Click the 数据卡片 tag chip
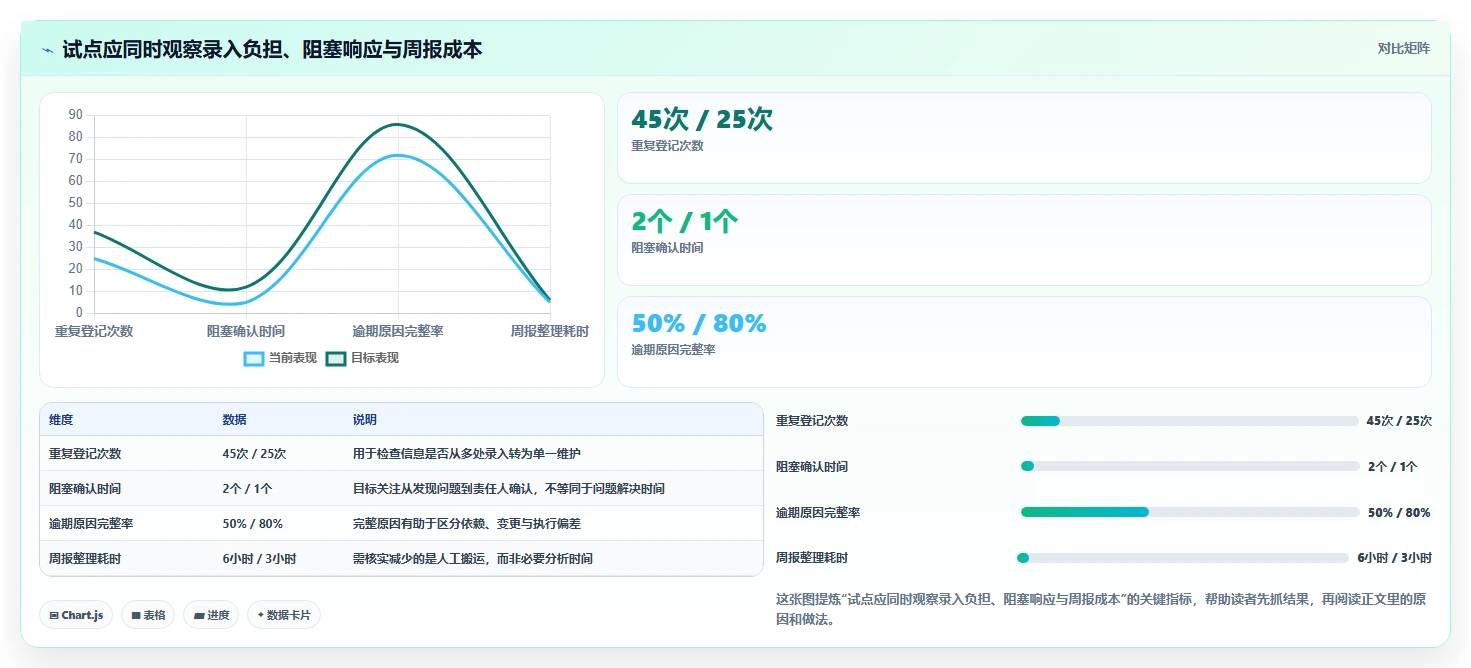This screenshot has width=1471, height=668. (284, 615)
